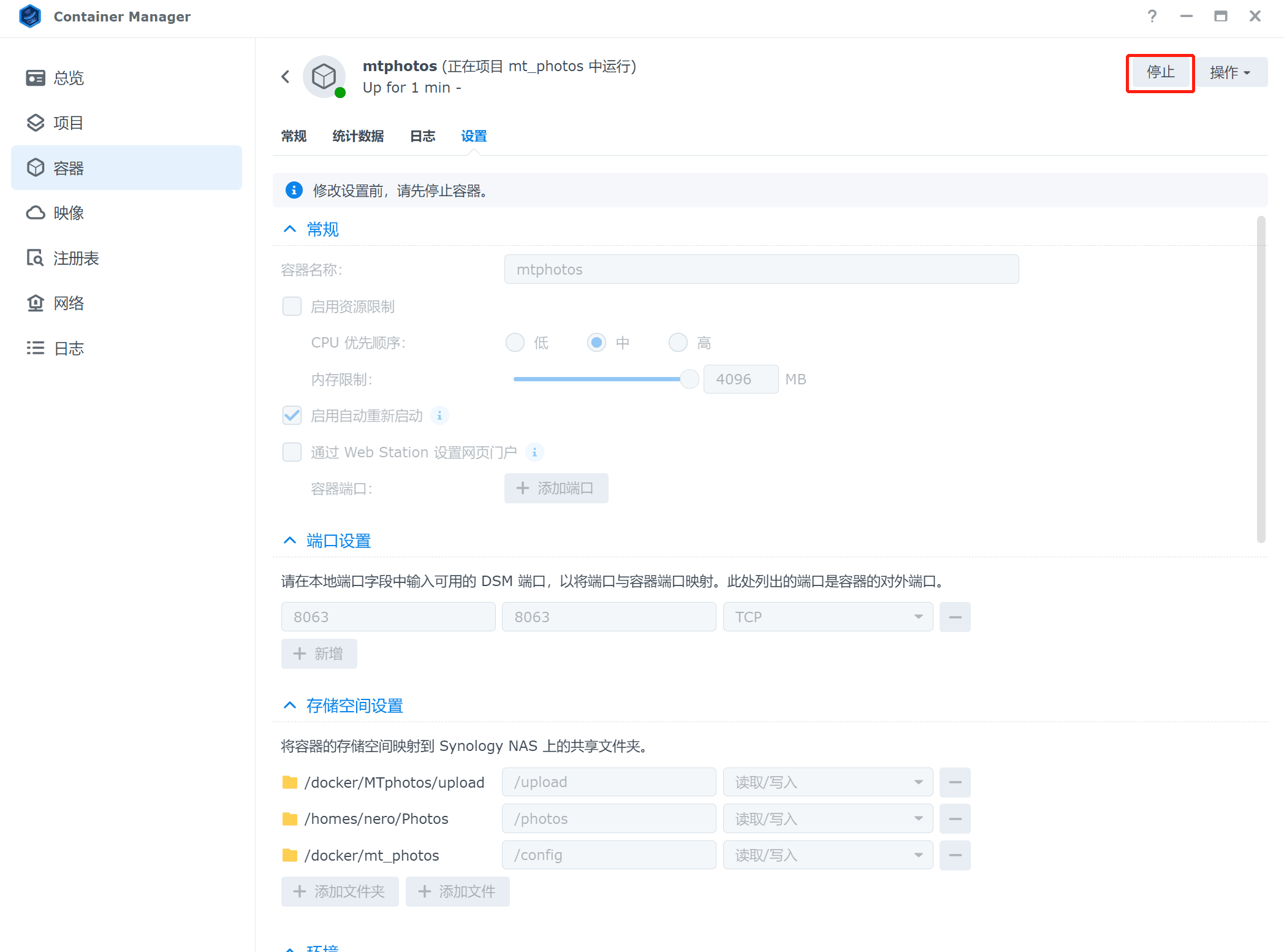Open the TCP protocol dropdown
The height and width of the screenshot is (952, 1284).
point(827,617)
